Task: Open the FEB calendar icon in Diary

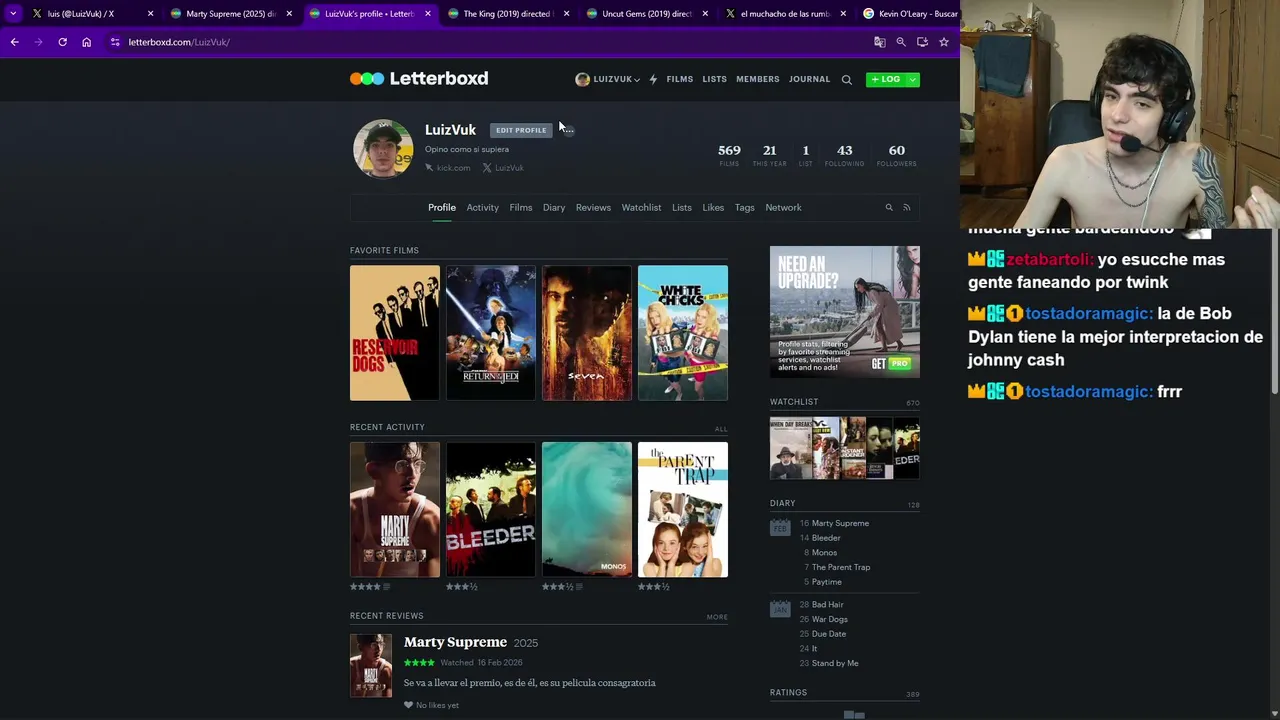Action: [x=780, y=526]
